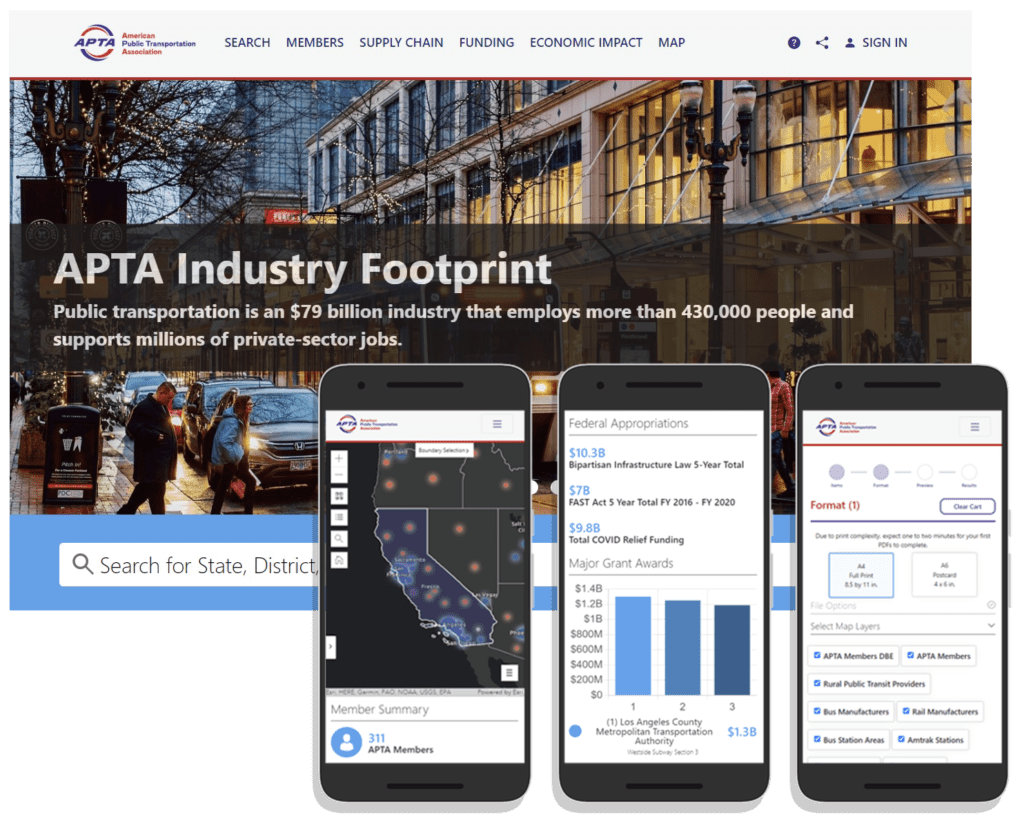This screenshot has width=1024, height=816.
Task: Click APTA logo on the format phone
Action: click(846, 427)
